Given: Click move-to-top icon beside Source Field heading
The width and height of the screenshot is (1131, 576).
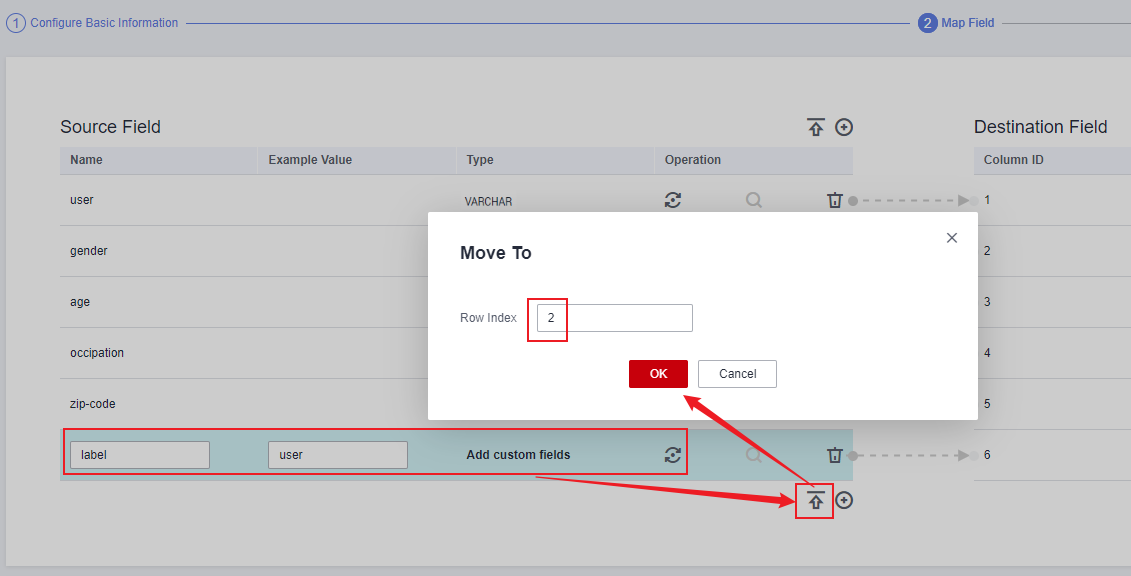Looking at the screenshot, I should point(816,127).
